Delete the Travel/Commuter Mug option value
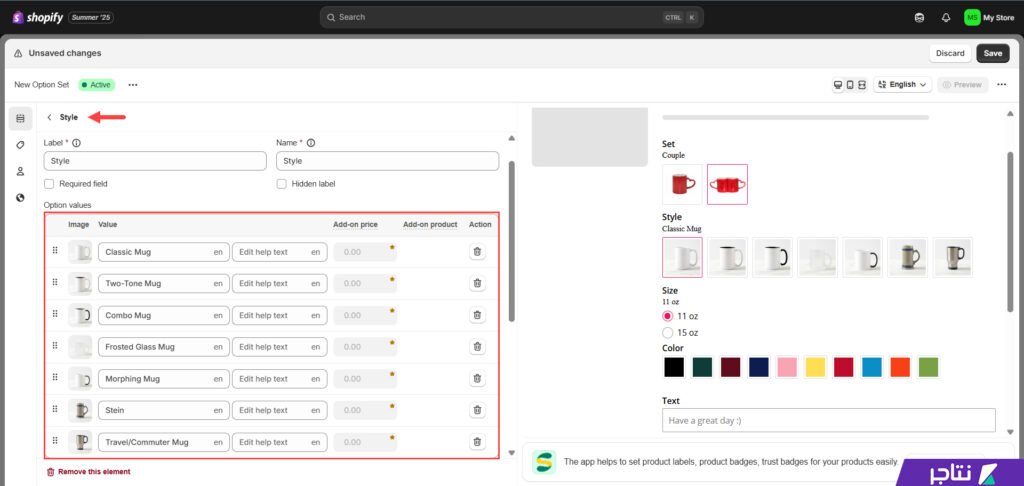This screenshot has width=1024, height=486. click(477, 442)
